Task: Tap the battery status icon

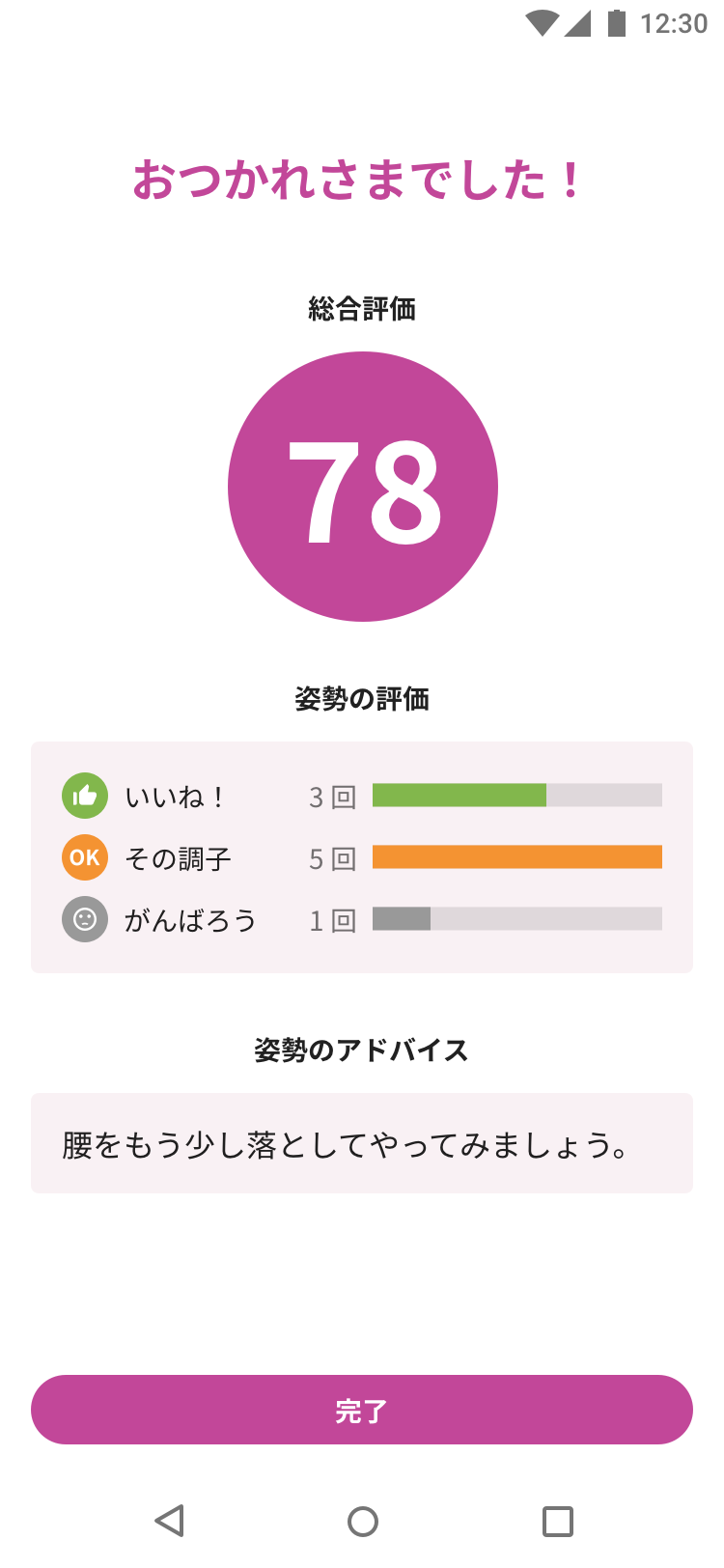Action: [616, 23]
